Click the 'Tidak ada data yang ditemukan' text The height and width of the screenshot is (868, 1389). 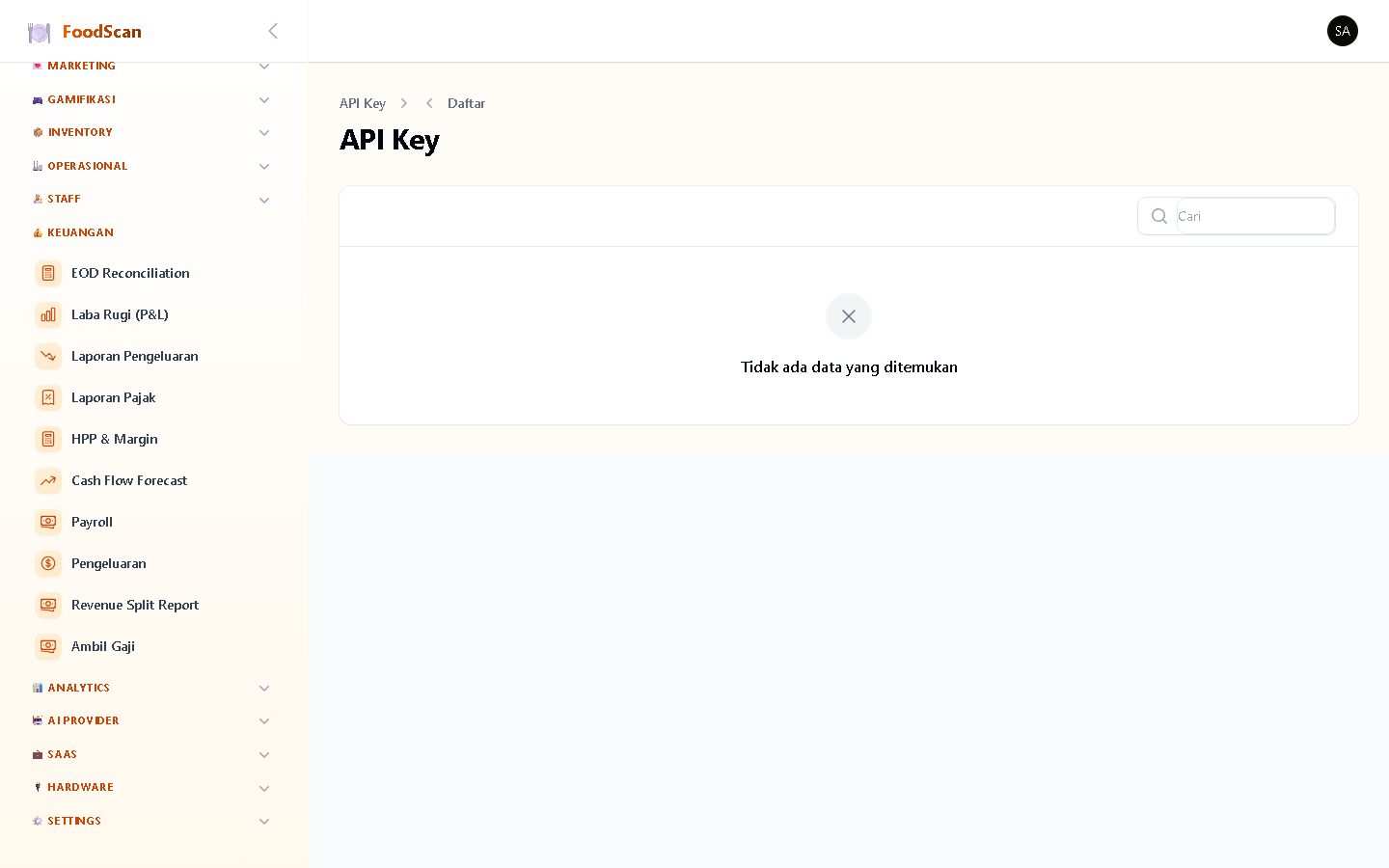[849, 367]
